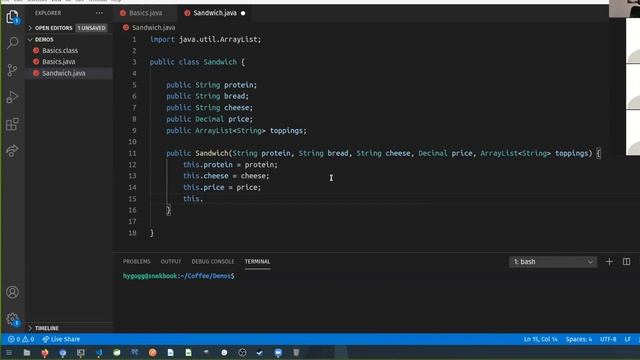Click the terminal prompt line

(x=179, y=276)
